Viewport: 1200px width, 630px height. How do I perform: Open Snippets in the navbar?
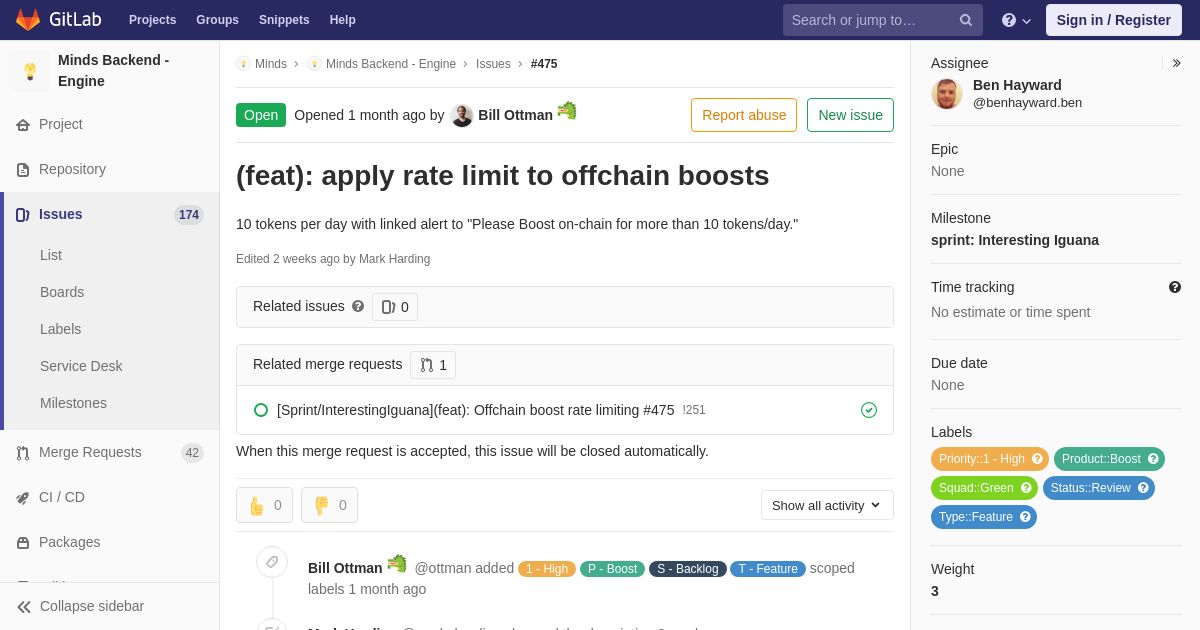(284, 20)
